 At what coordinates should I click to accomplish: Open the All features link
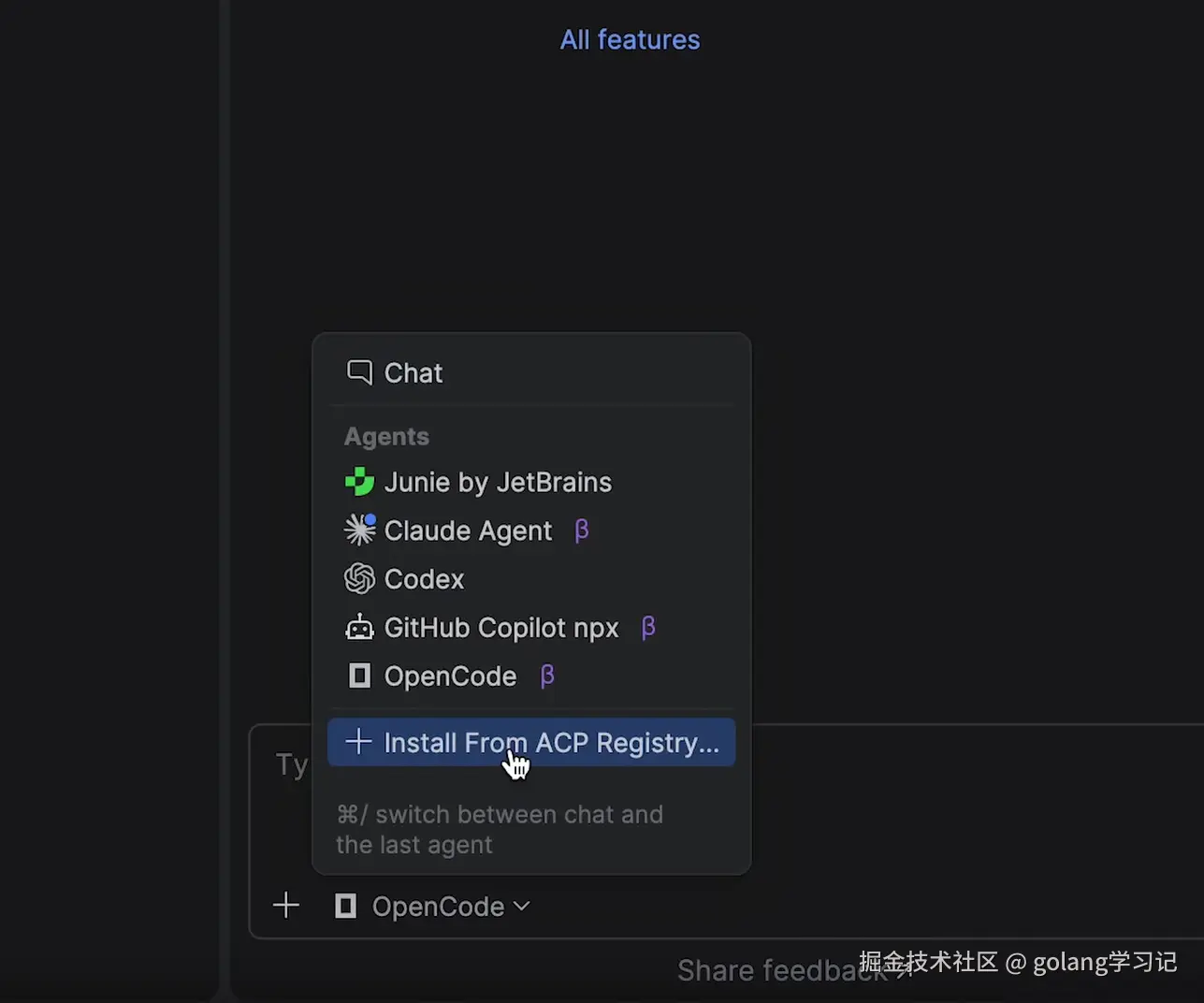pyautogui.click(x=630, y=39)
